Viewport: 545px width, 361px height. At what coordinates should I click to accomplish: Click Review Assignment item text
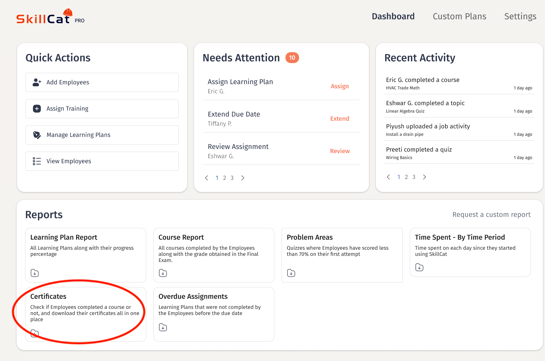click(238, 147)
